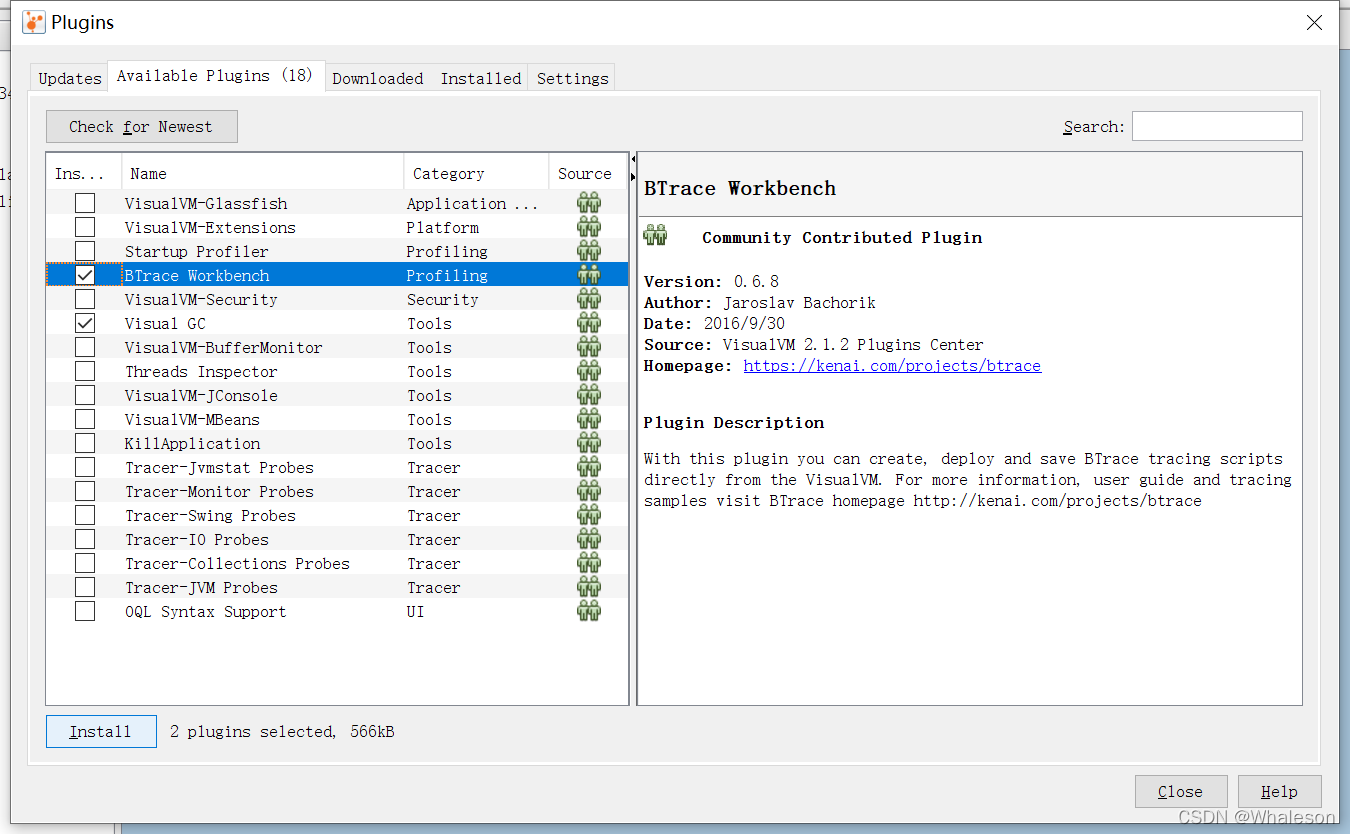The image size is (1350, 834).
Task: Click community icon in Tracer-Monitor Probes row
Action: coord(589,491)
